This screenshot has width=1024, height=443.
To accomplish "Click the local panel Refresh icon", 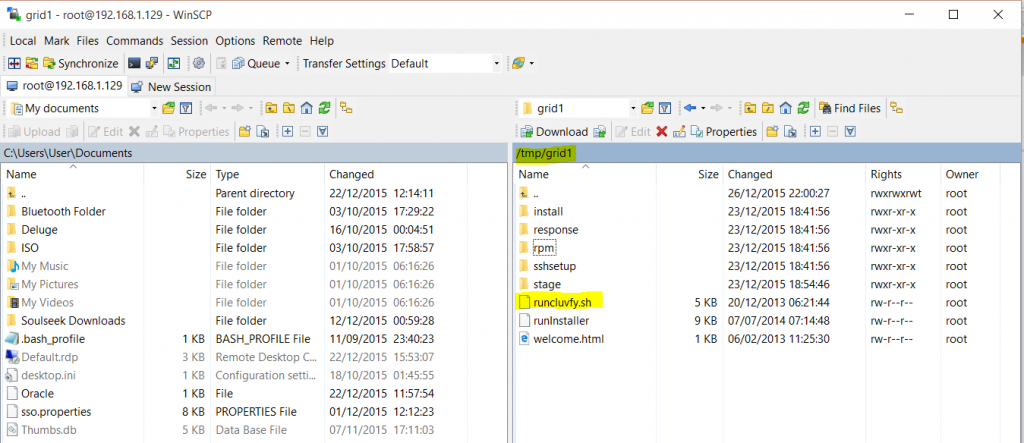I will 325,108.
